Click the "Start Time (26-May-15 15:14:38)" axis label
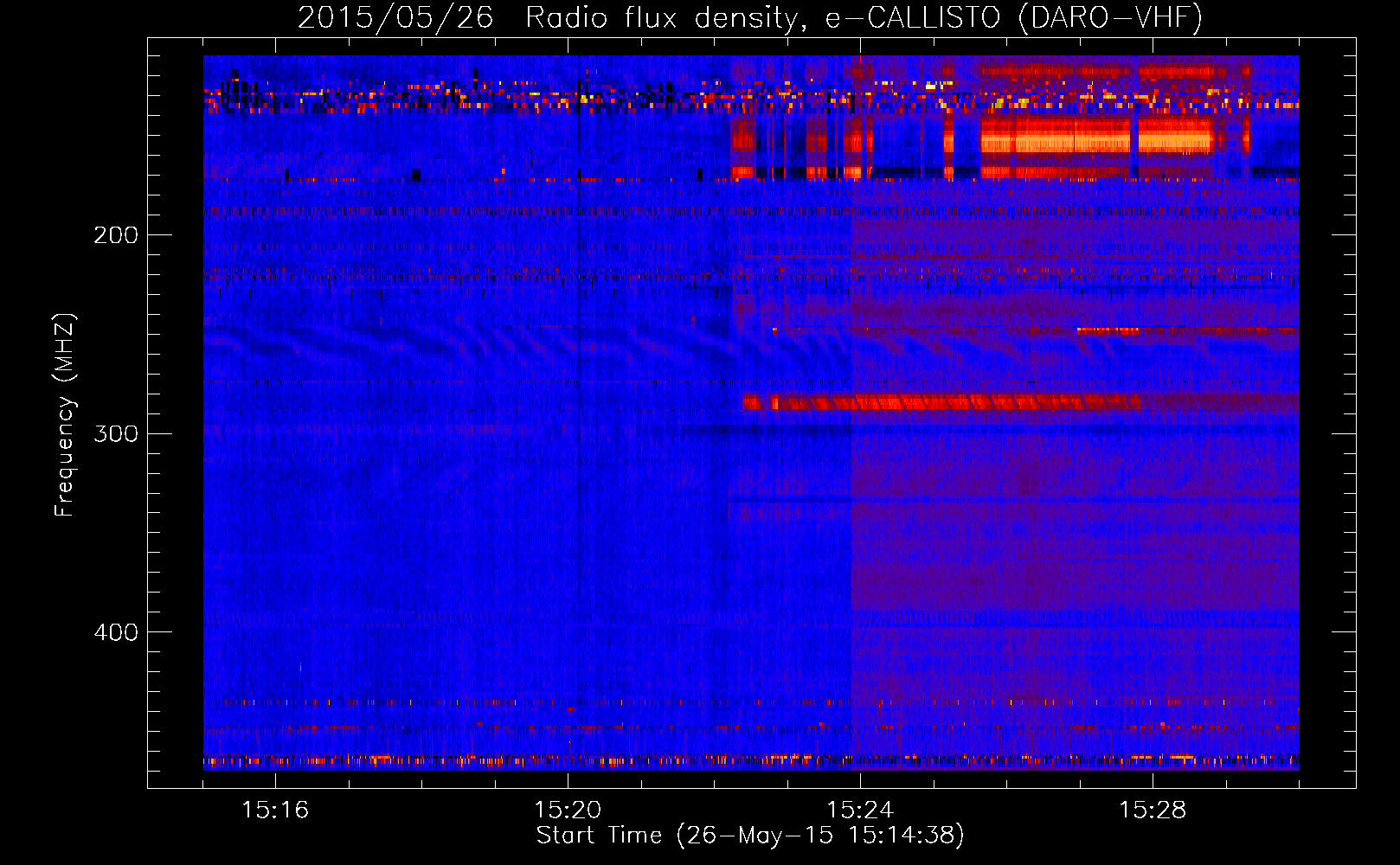Image resolution: width=1400 pixels, height=865 pixels. pos(750,836)
